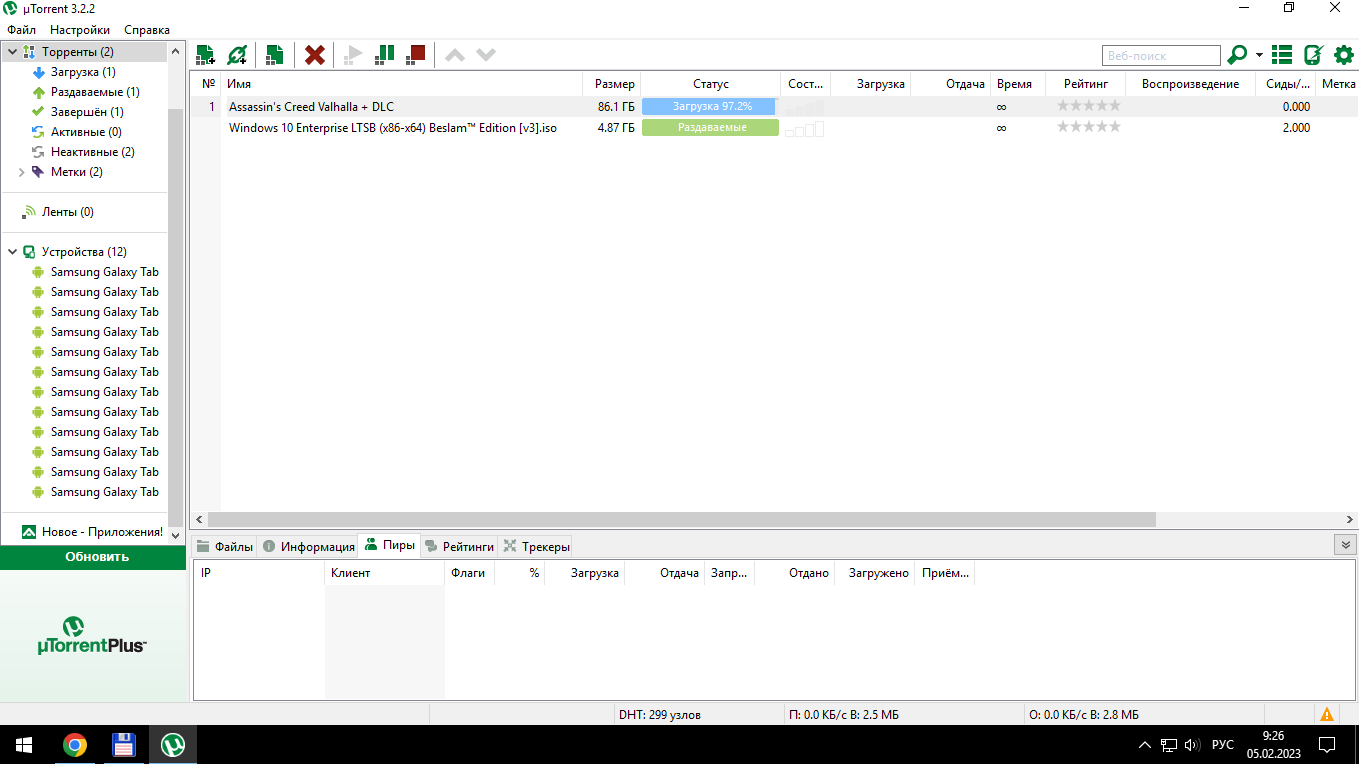Viewport: 1359px width, 764px height.
Task: Select the Активные (0) sidebar filter
Action: 86,132
